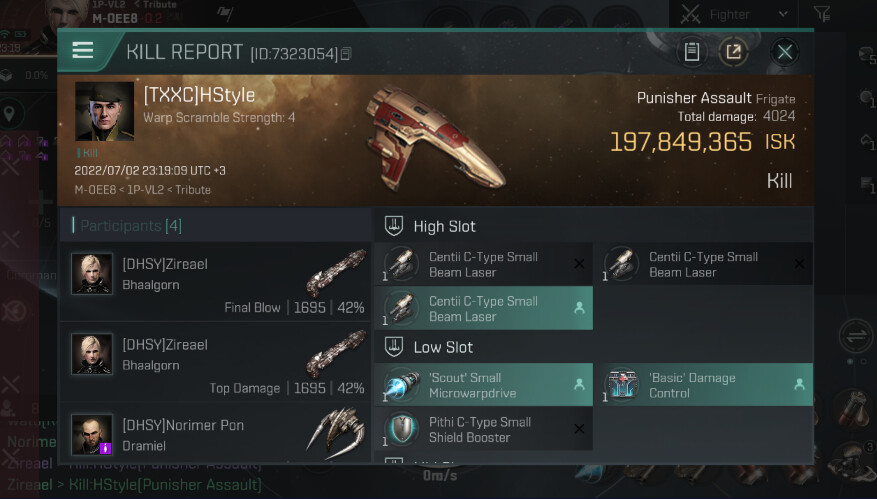The width and height of the screenshot is (877, 499).
Task: Click the X on first Centii Beam Laser
Action: pyautogui.click(x=579, y=263)
